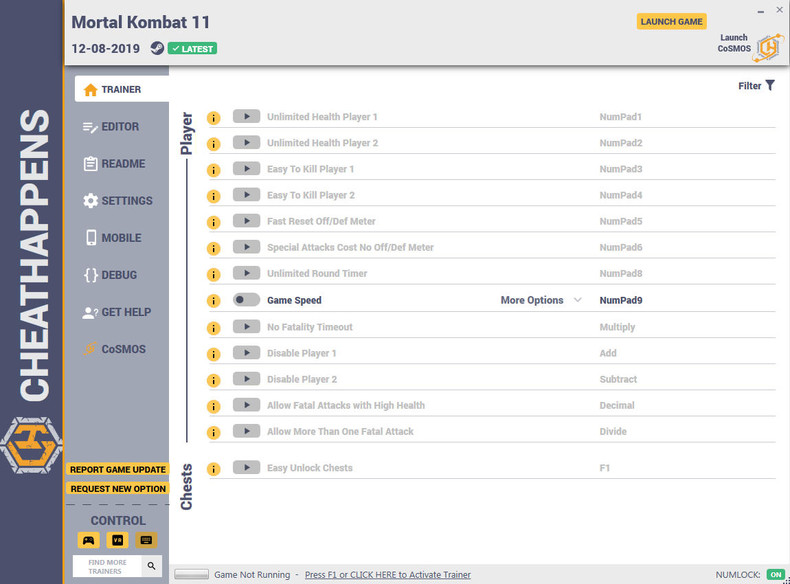The image size is (790, 584).
Task: Click the Steam platform icon
Action: tap(157, 48)
